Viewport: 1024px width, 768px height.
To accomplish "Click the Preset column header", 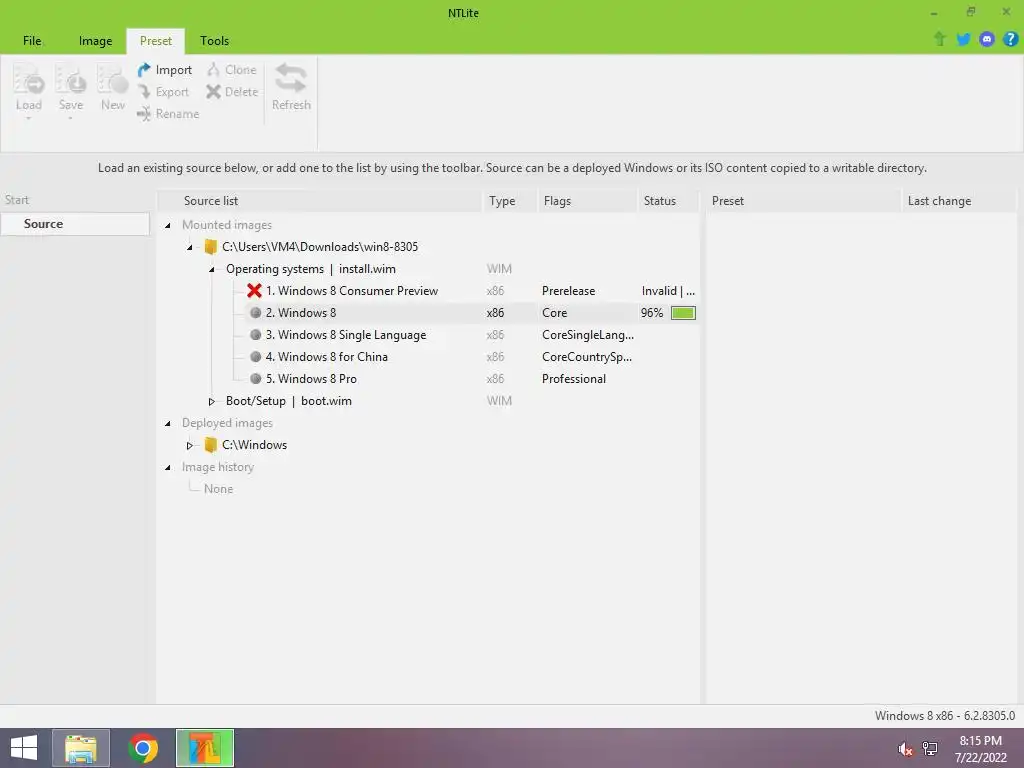I will 803,200.
